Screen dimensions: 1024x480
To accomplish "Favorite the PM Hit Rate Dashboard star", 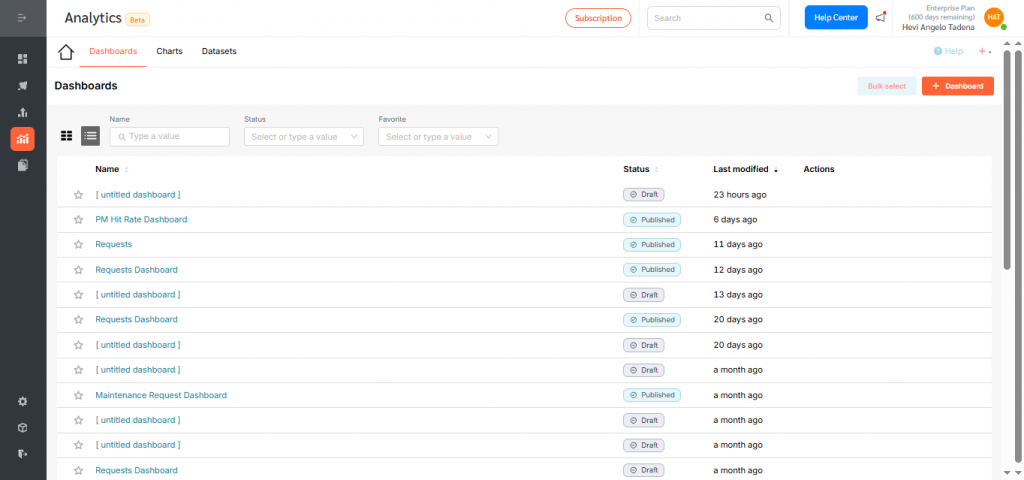I will (x=78, y=220).
